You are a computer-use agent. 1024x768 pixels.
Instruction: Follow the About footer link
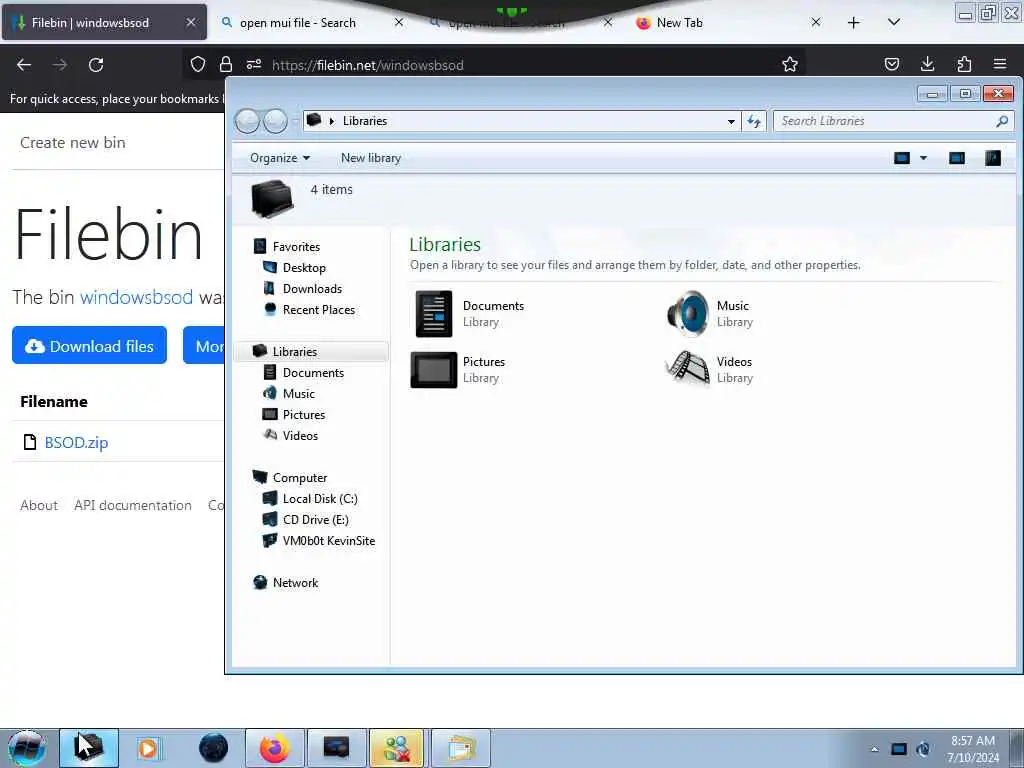click(x=39, y=505)
